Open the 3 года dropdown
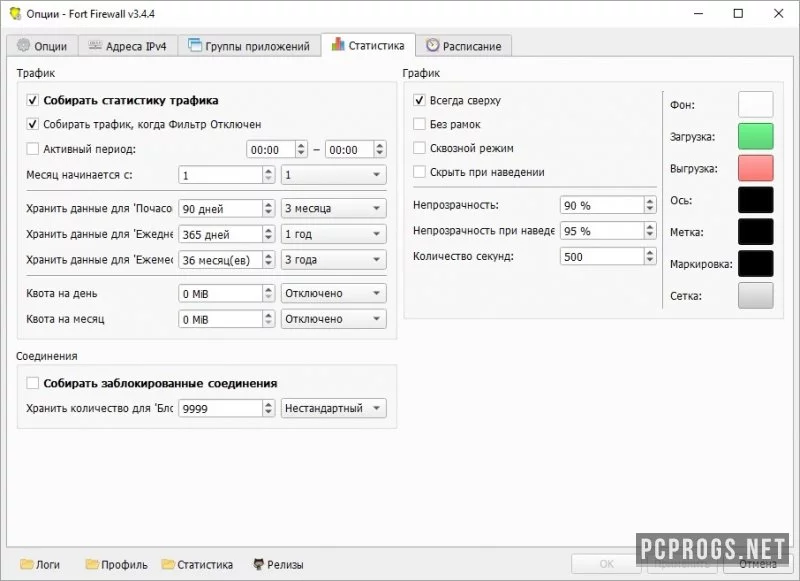 pos(334,260)
